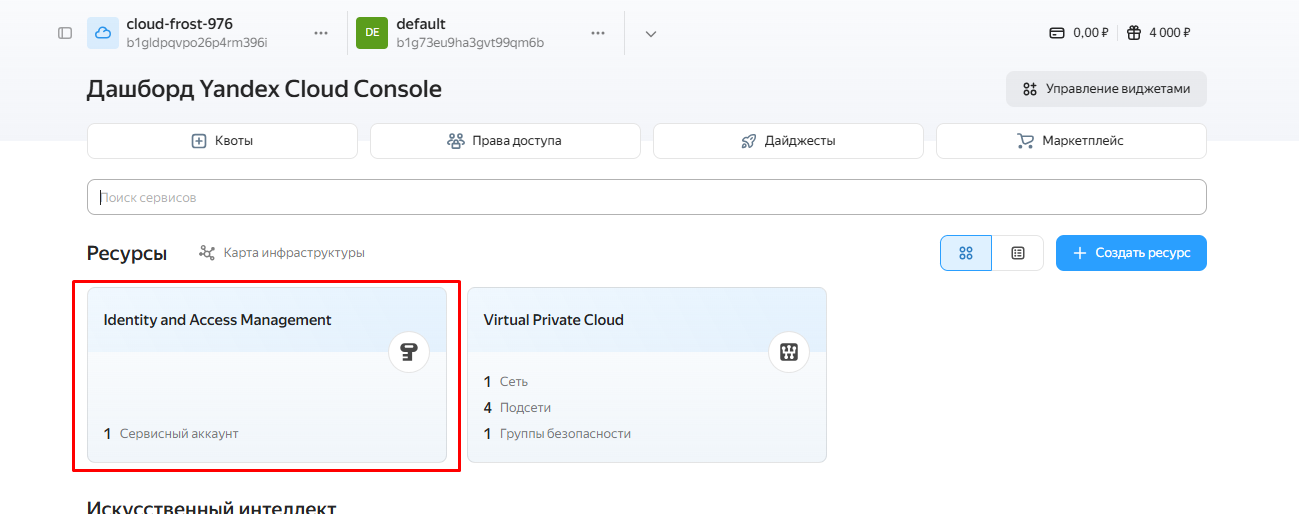Viewport: 1299px width, 514px height.
Task: Expand the chevron next to default folder
Action: [651, 34]
